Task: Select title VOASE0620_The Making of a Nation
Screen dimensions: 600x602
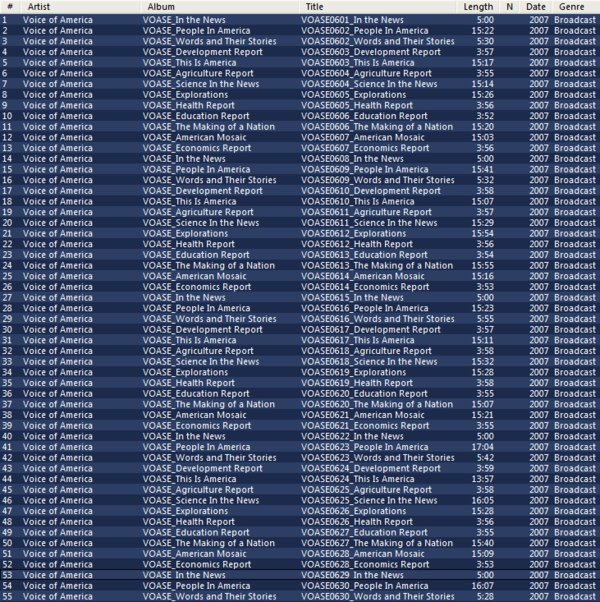Action: [377, 404]
